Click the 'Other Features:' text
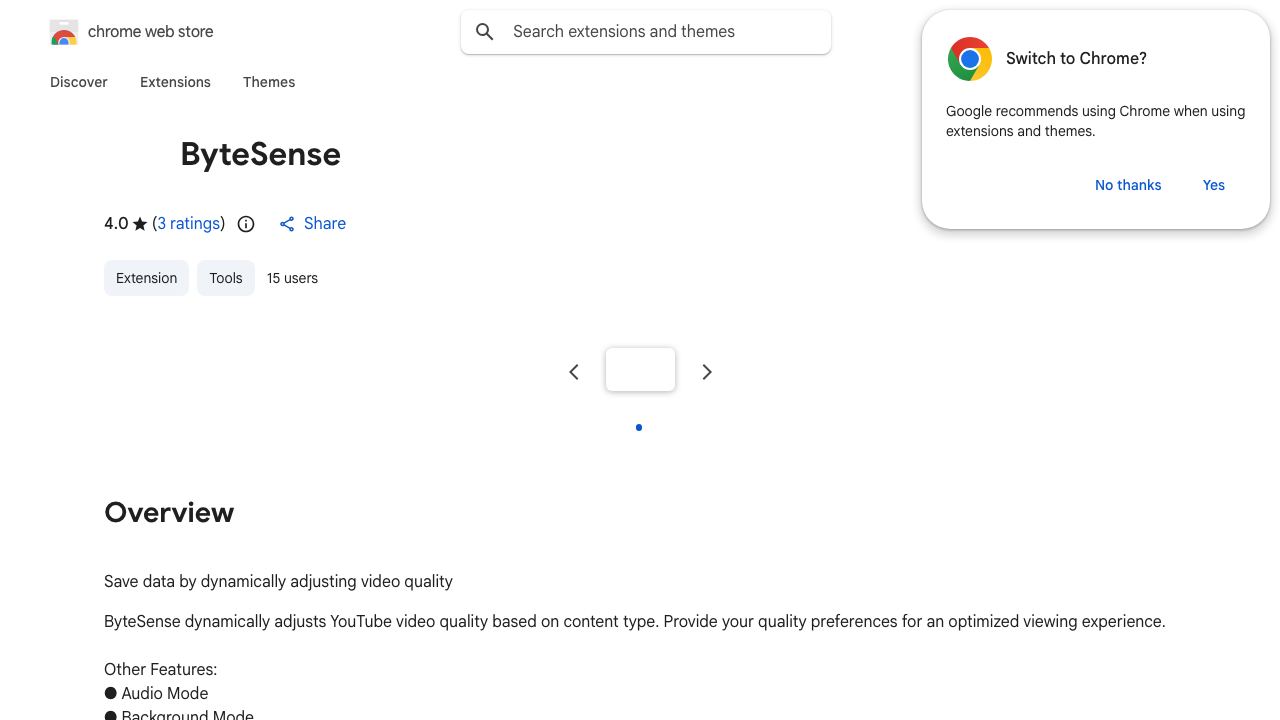1280x720 pixels. (x=160, y=669)
